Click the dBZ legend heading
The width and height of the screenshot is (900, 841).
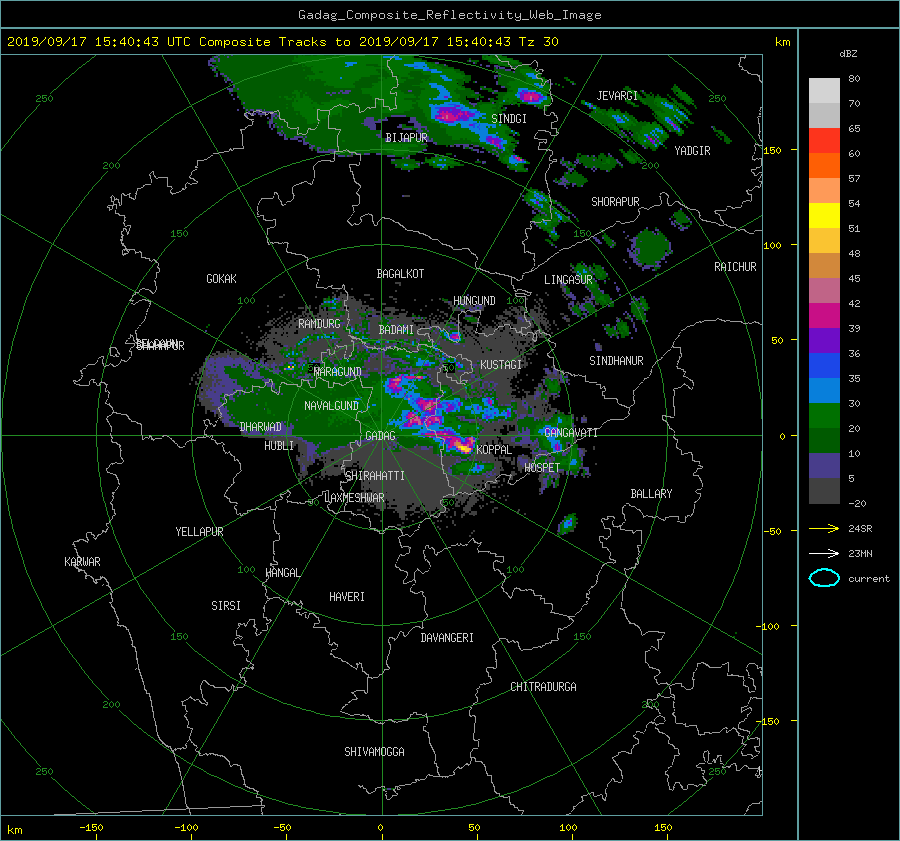[848, 54]
